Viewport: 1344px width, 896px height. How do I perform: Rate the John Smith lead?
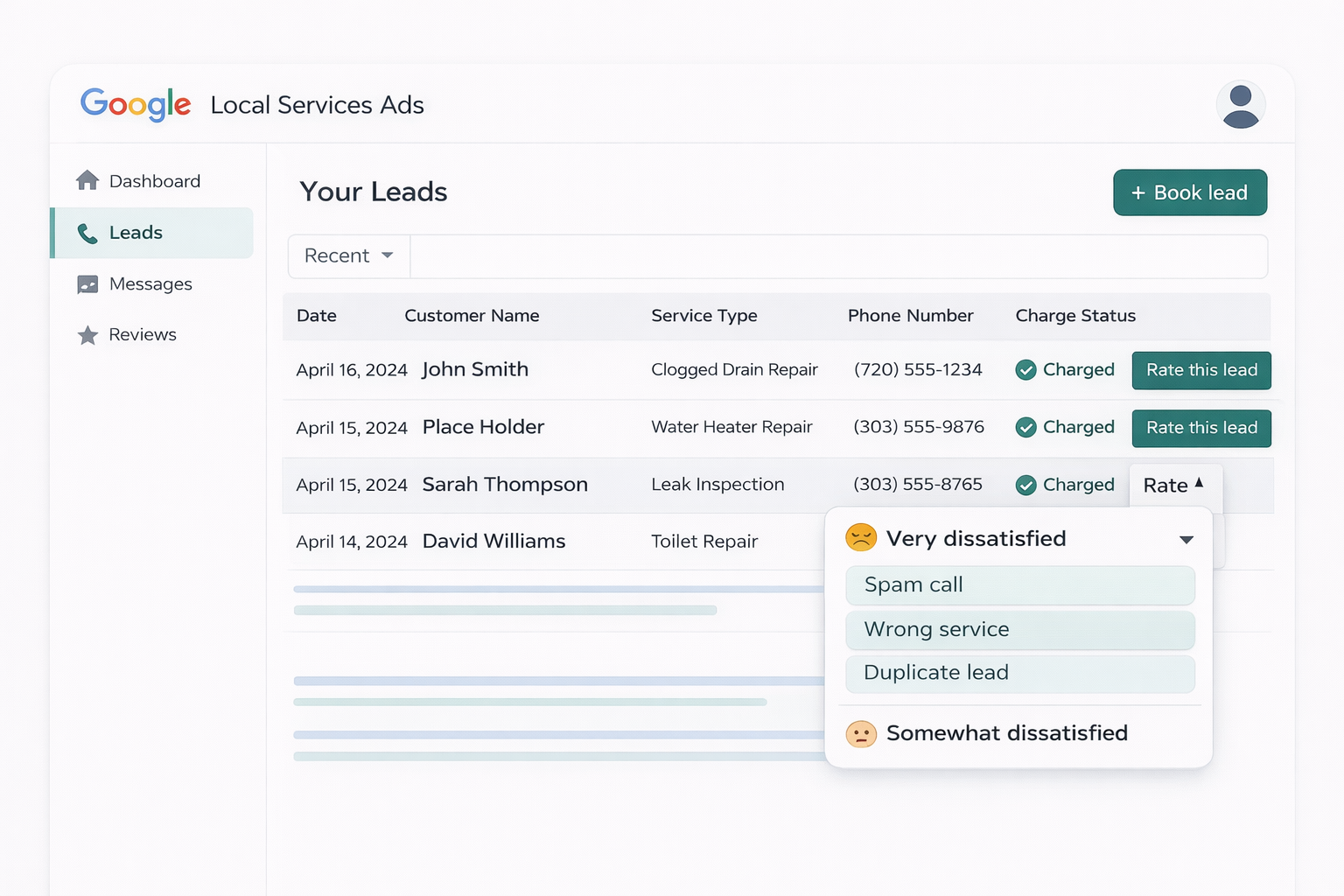[x=1200, y=370]
